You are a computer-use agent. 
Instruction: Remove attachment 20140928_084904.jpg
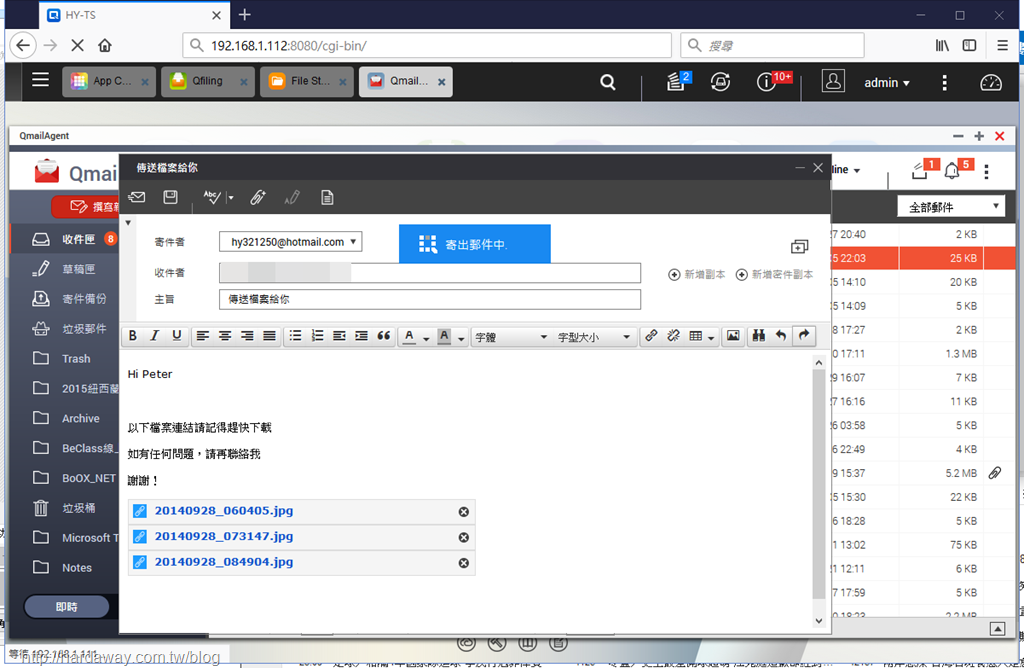(x=464, y=563)
